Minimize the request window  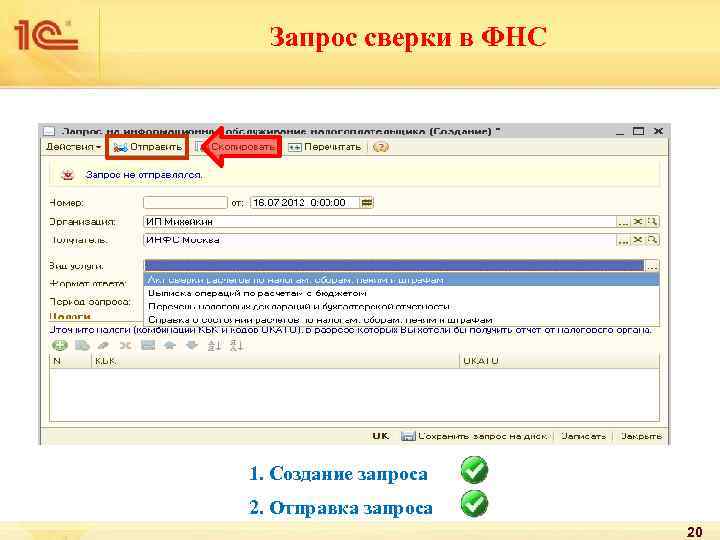click(x=620, y=131)
